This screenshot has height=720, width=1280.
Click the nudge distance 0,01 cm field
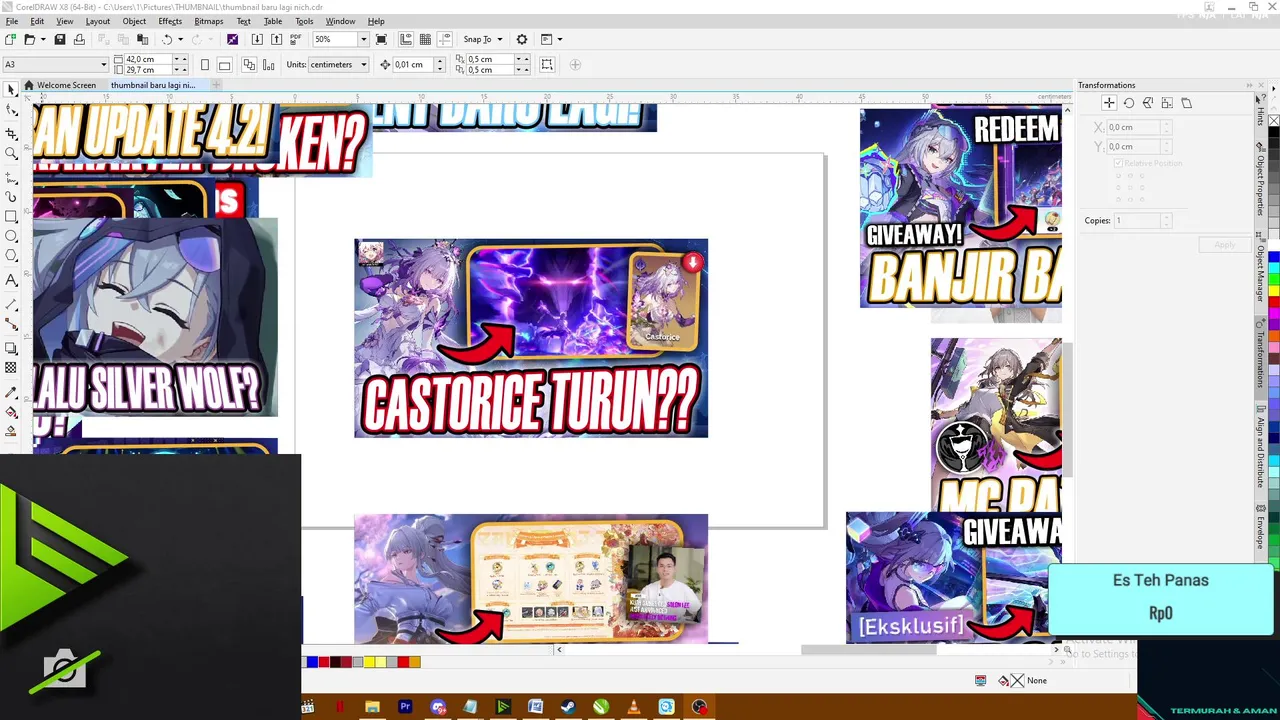414,65
